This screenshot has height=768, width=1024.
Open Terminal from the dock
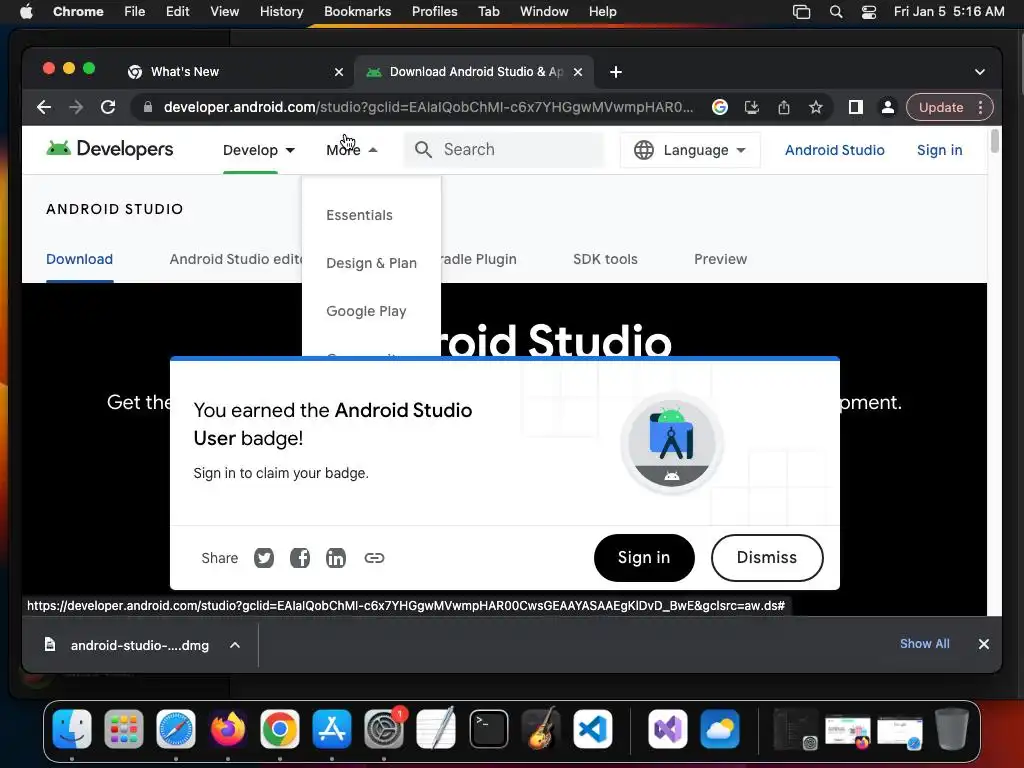click(488, 729)
